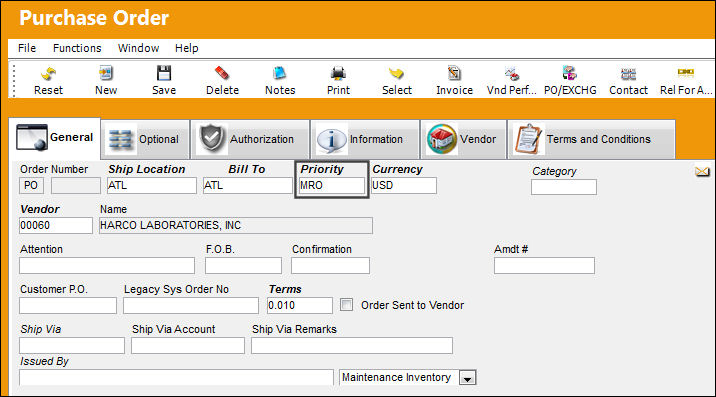
Task: Click the Issued By label
Action: pos(44,361)
